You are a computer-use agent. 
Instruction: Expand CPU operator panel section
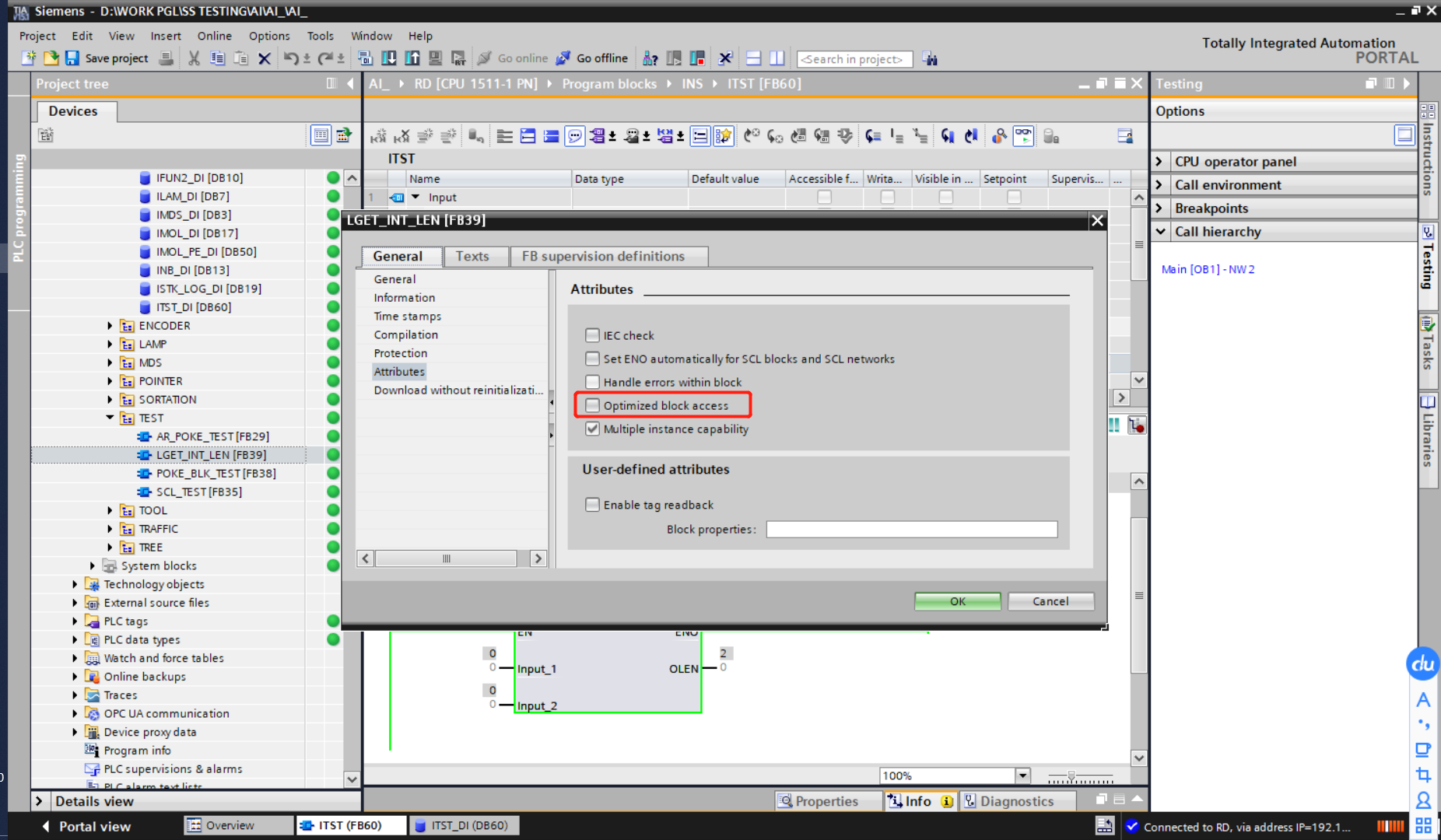point(1159,161)
